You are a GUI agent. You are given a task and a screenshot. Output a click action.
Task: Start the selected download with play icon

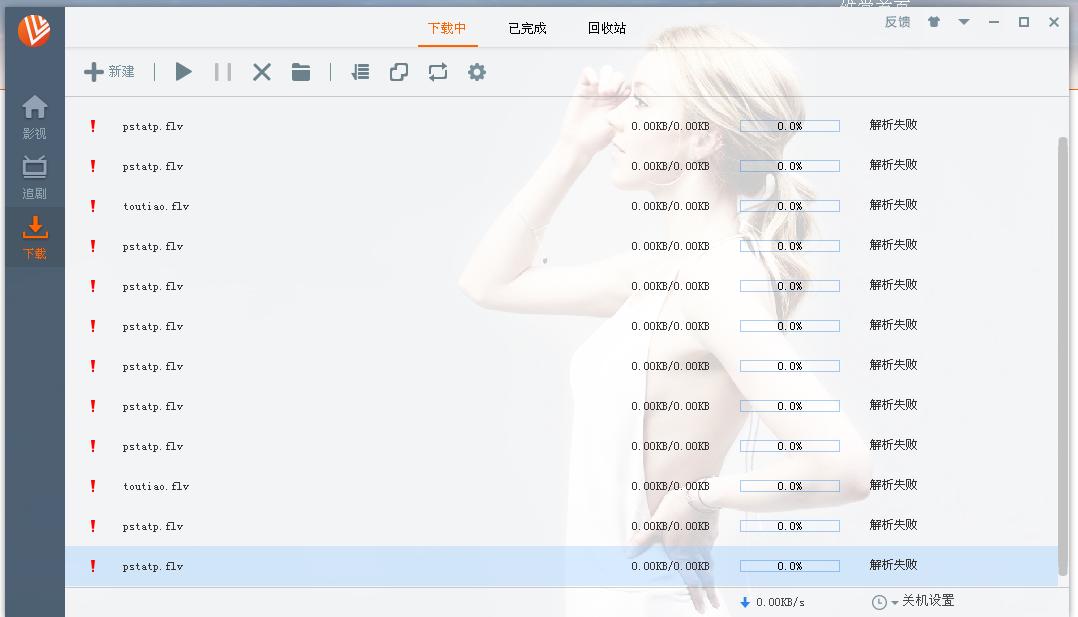[x=183, y=72]
